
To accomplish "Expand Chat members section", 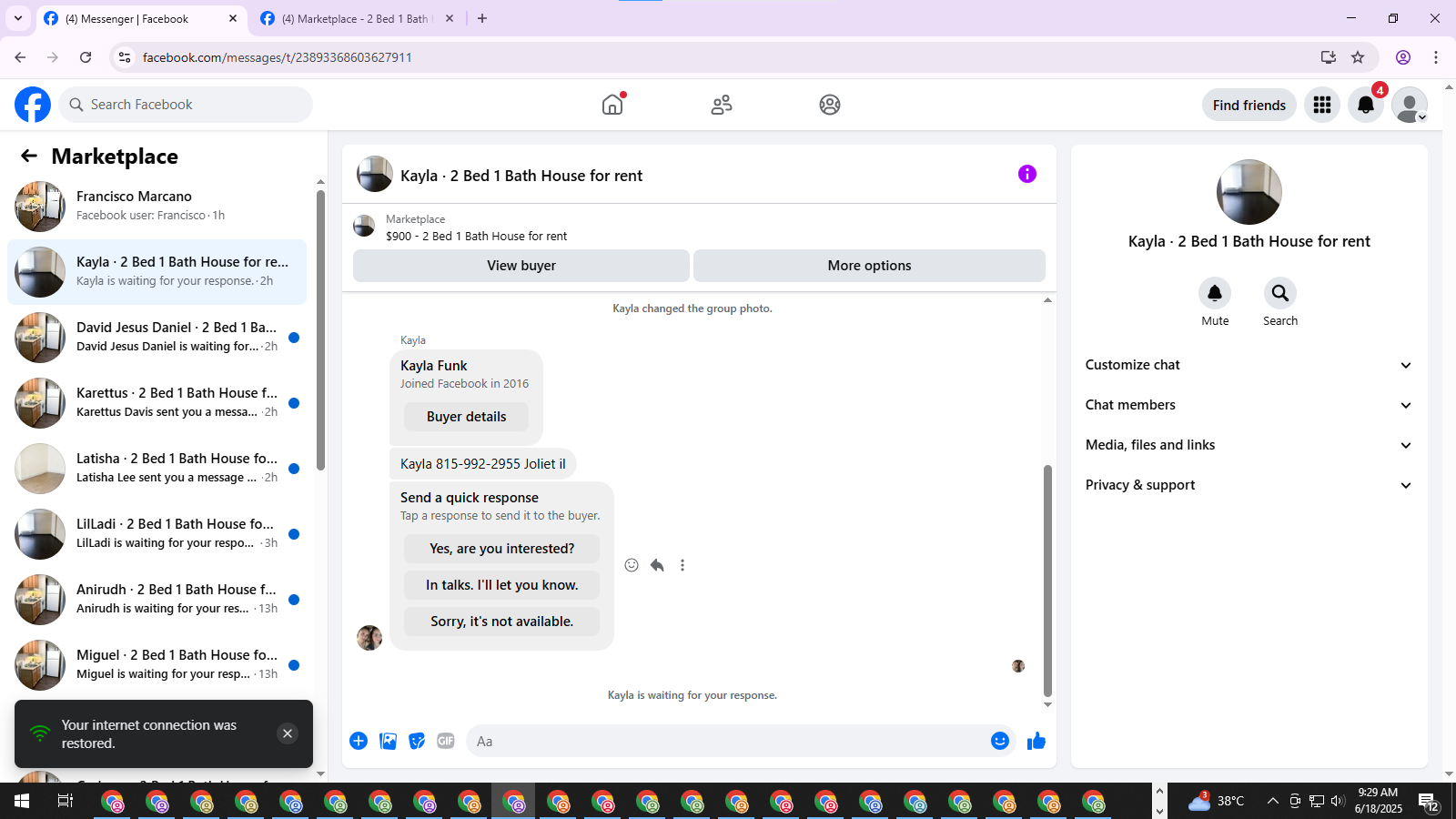I will [1249, 405].
